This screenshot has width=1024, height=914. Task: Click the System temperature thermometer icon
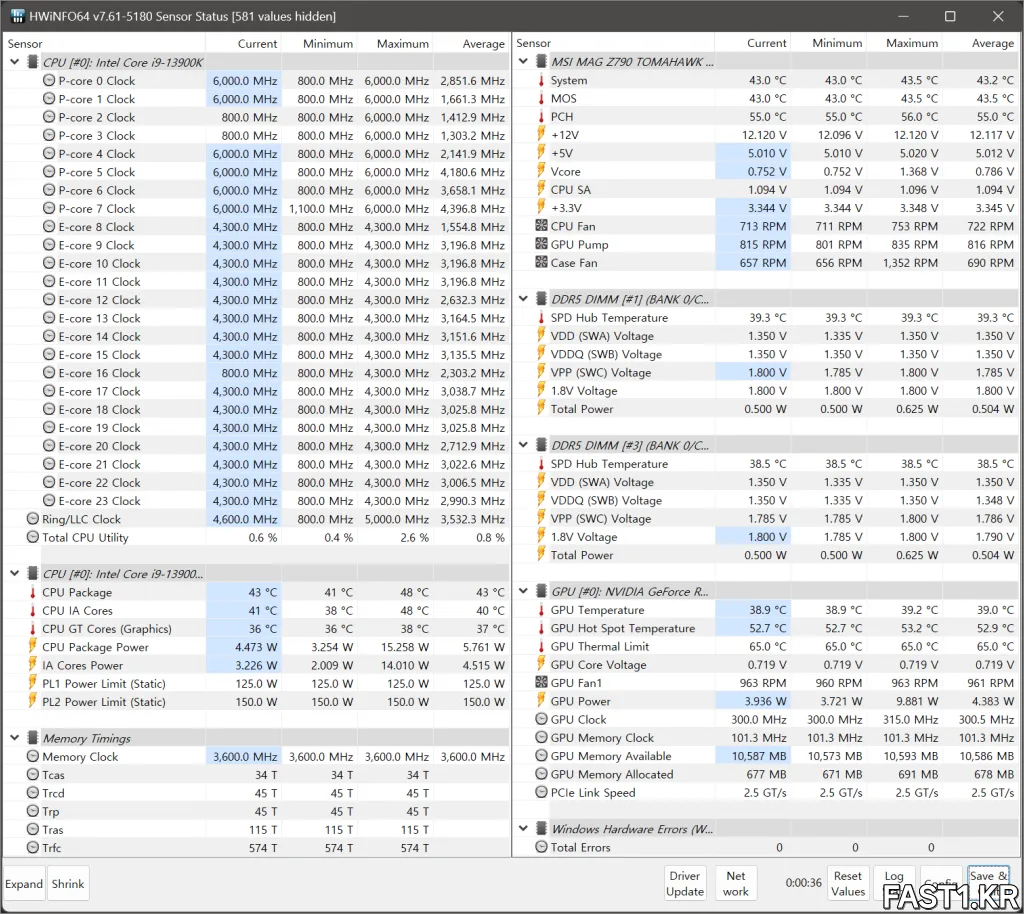click(541, 80)
